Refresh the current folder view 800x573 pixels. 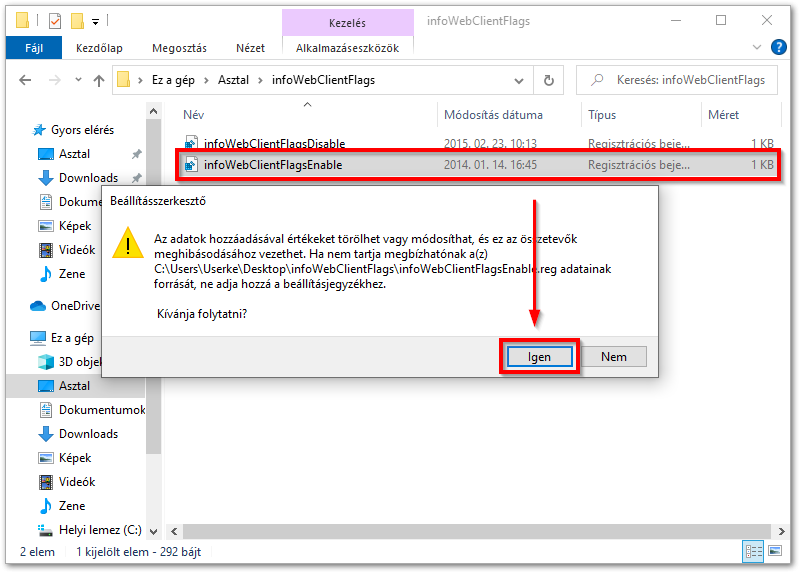pos(548,81)
